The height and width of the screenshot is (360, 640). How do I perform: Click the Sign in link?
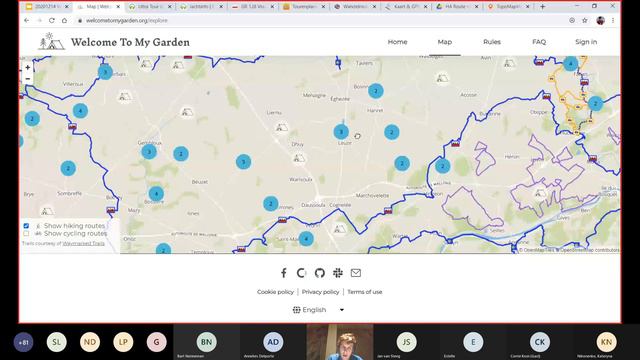(586, 42)
